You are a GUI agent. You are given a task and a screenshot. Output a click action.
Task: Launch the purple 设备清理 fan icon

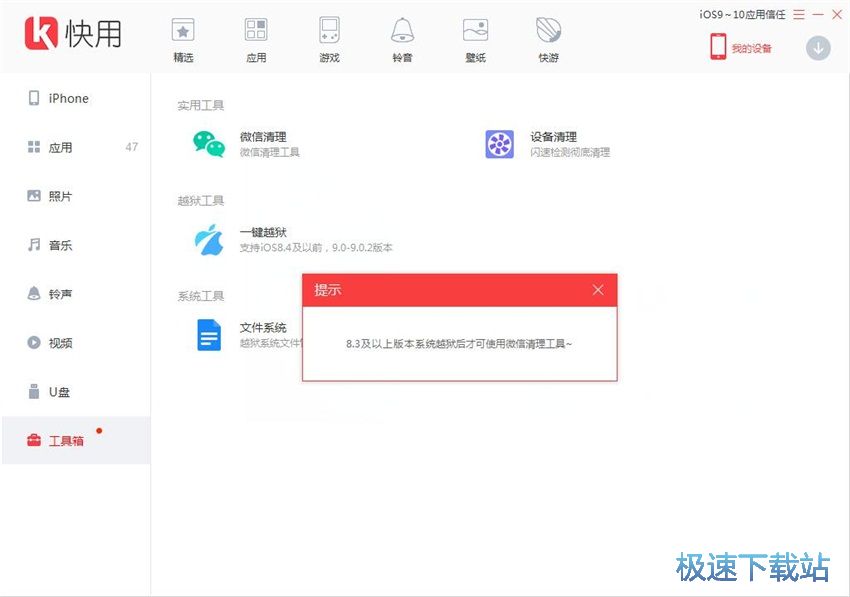click(x=499, y=144)
